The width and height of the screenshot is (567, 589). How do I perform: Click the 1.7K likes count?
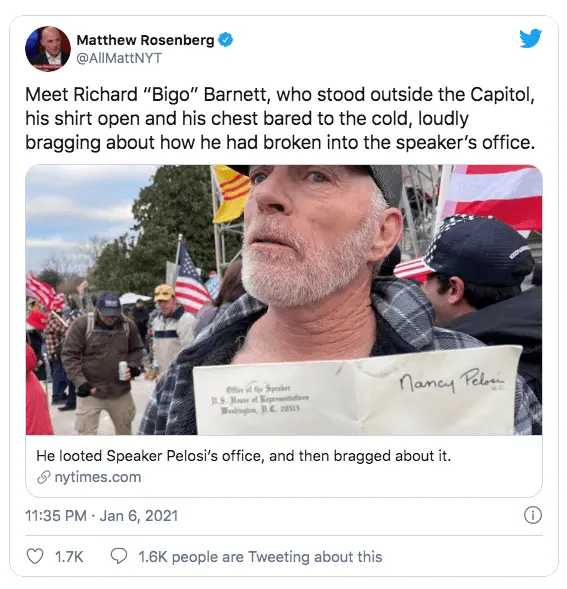pyautogui.click(x=69, y=556)
